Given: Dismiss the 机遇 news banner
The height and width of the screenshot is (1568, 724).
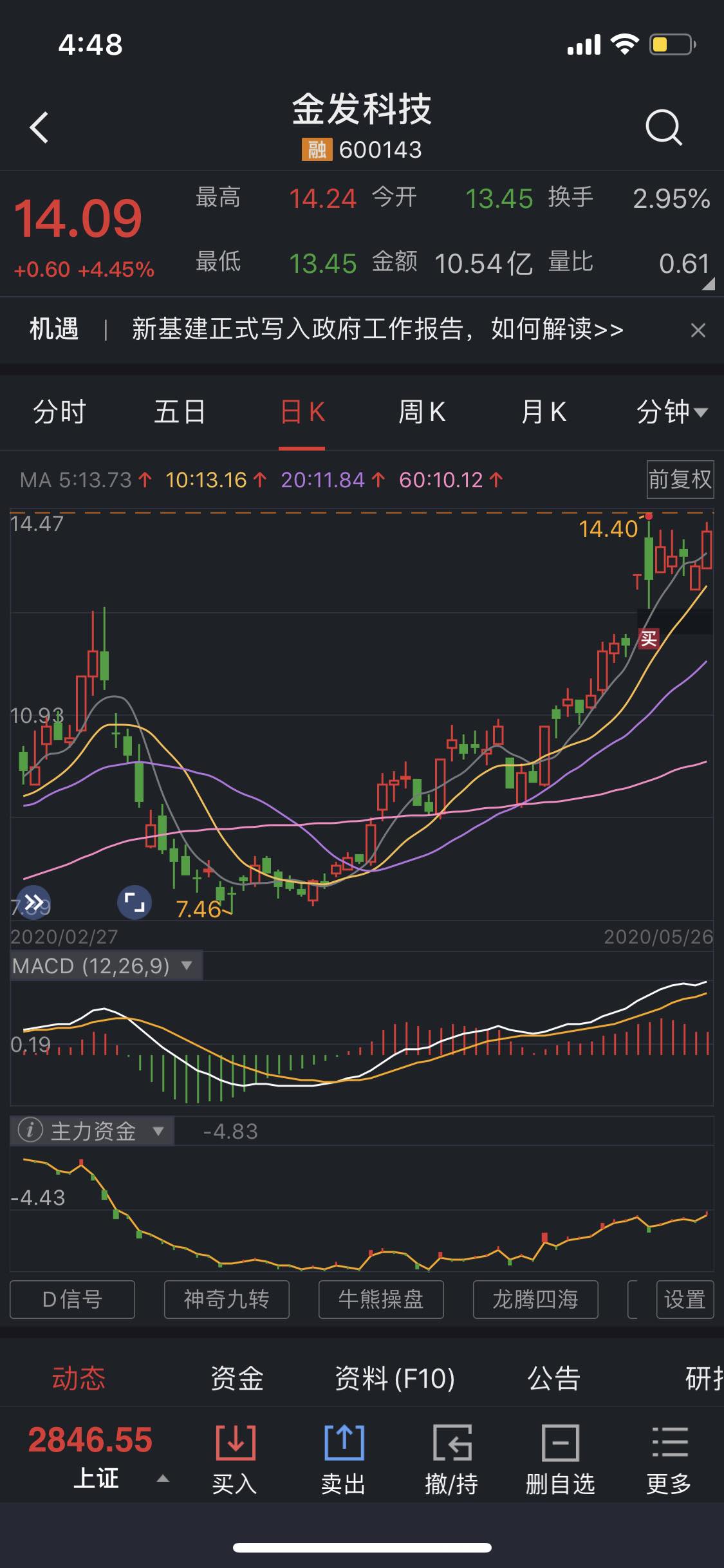Looking at the screenshot, I should pyautogui.click(x=698, y=330).
